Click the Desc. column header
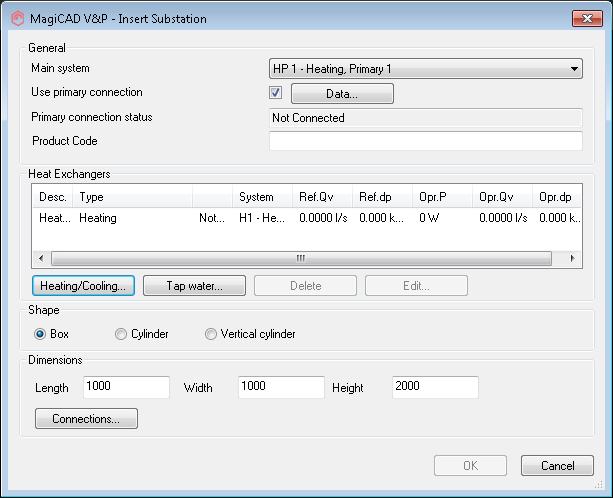This screenshot has height=498, width=613. [x=52, y=197]
